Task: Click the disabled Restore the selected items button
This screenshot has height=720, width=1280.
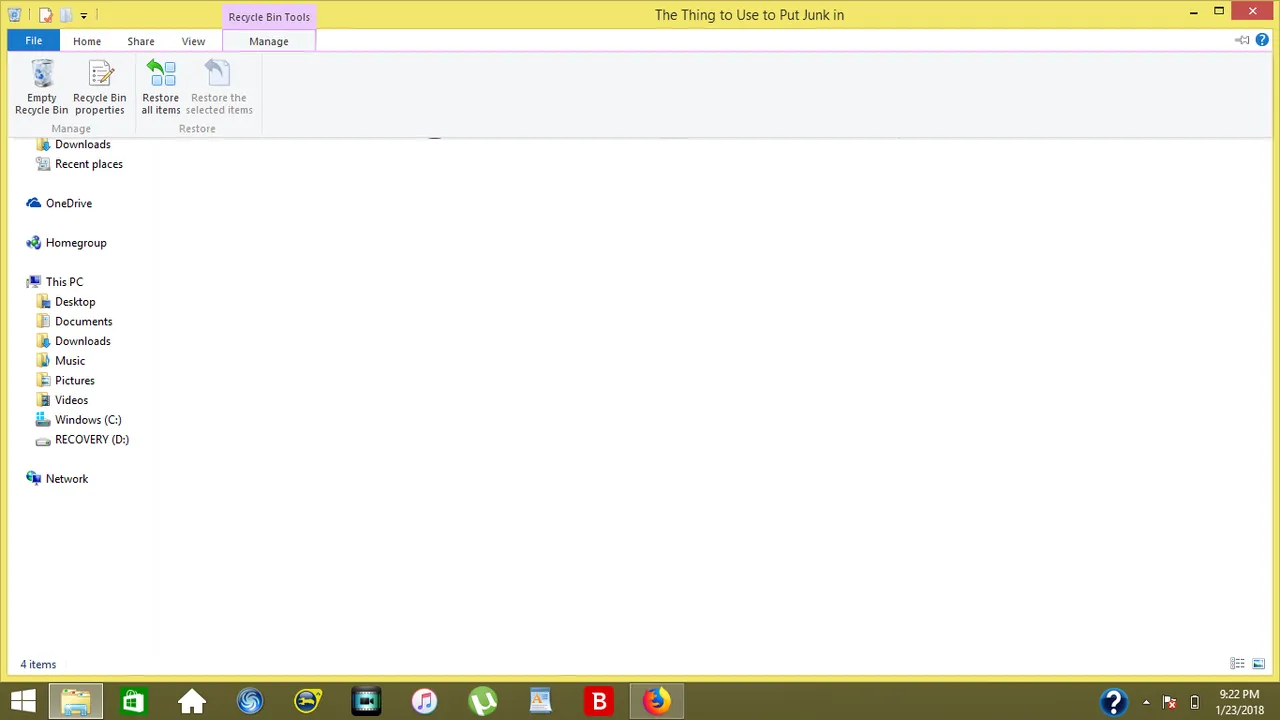Action: pos(219,88)
